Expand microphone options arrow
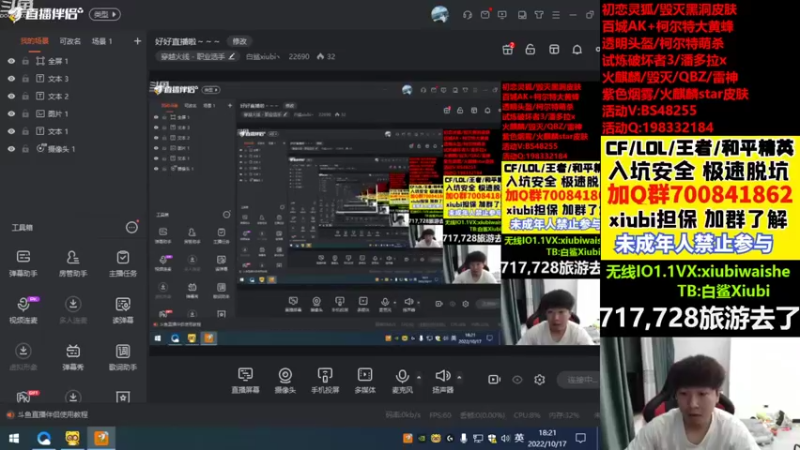Viewport: 800px width, 450px height. [419, 378]
